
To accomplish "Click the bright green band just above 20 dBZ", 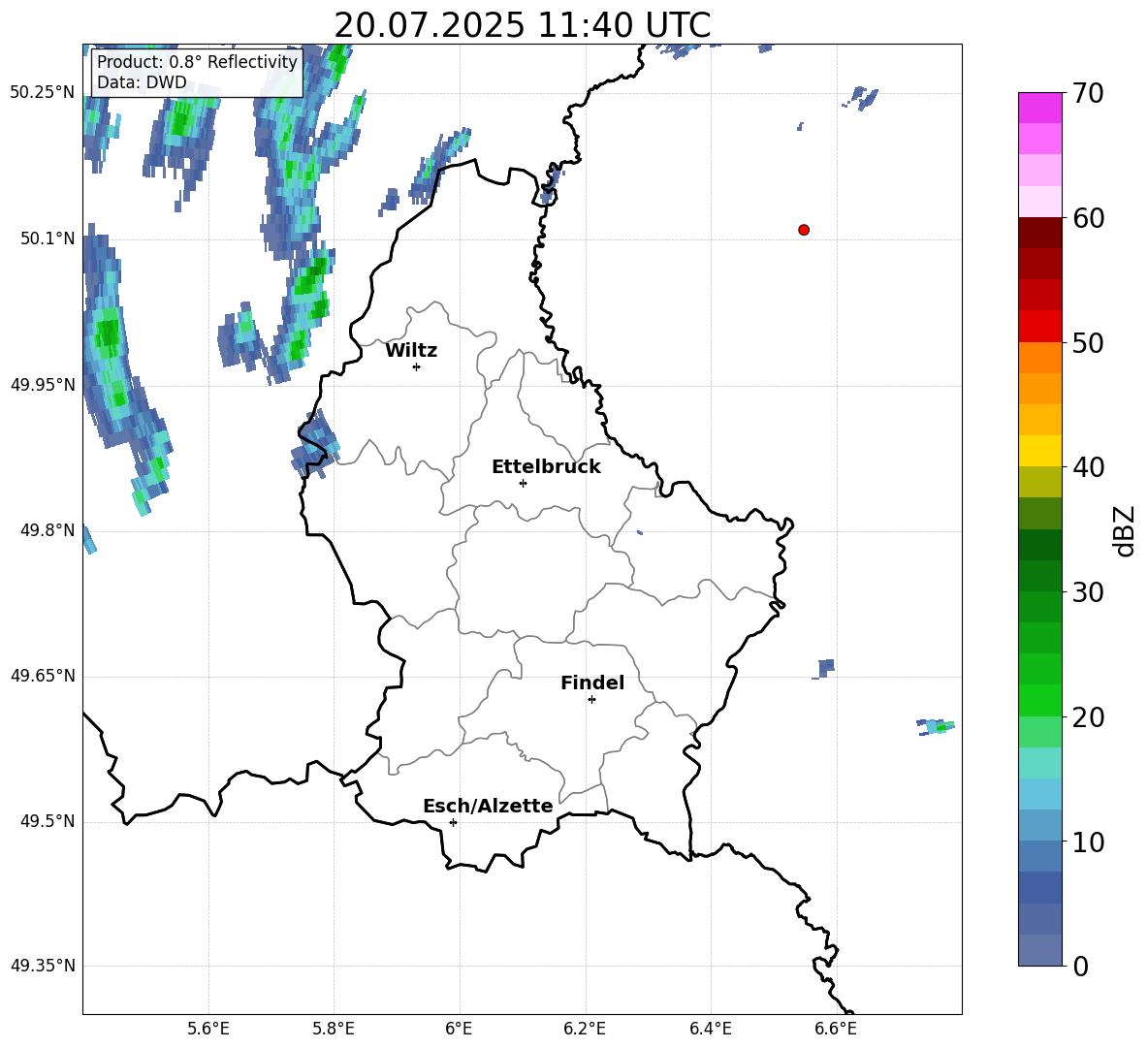I will (x=1040, y=700).
